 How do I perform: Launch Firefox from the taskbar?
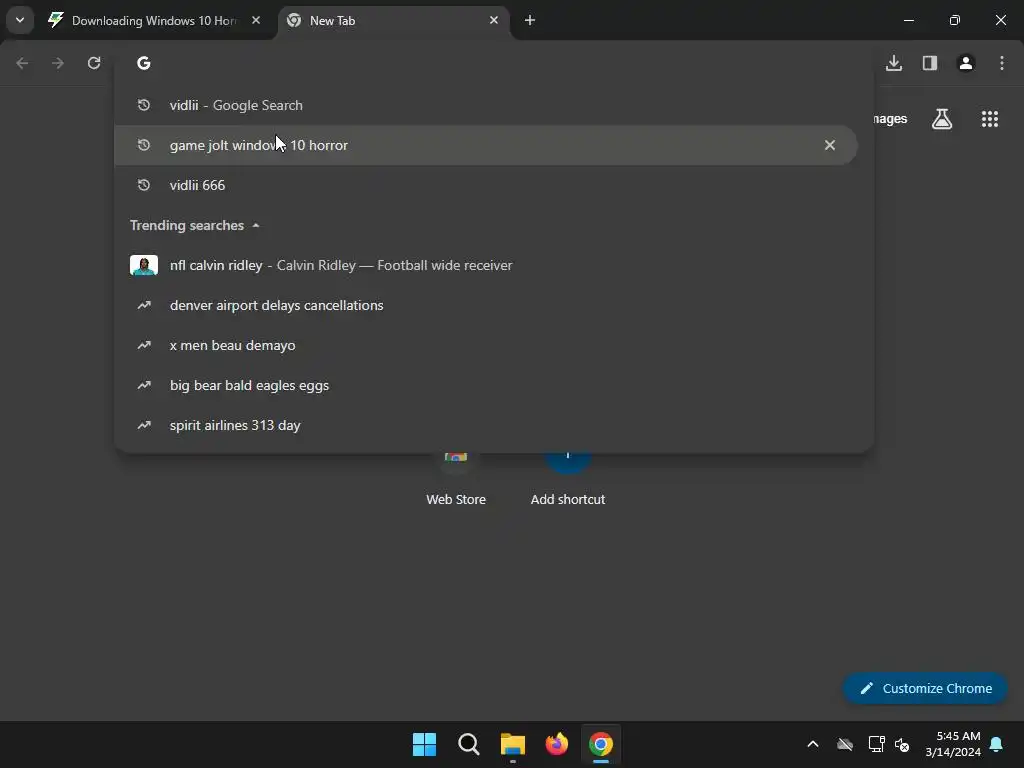click(x=556, y=744)
